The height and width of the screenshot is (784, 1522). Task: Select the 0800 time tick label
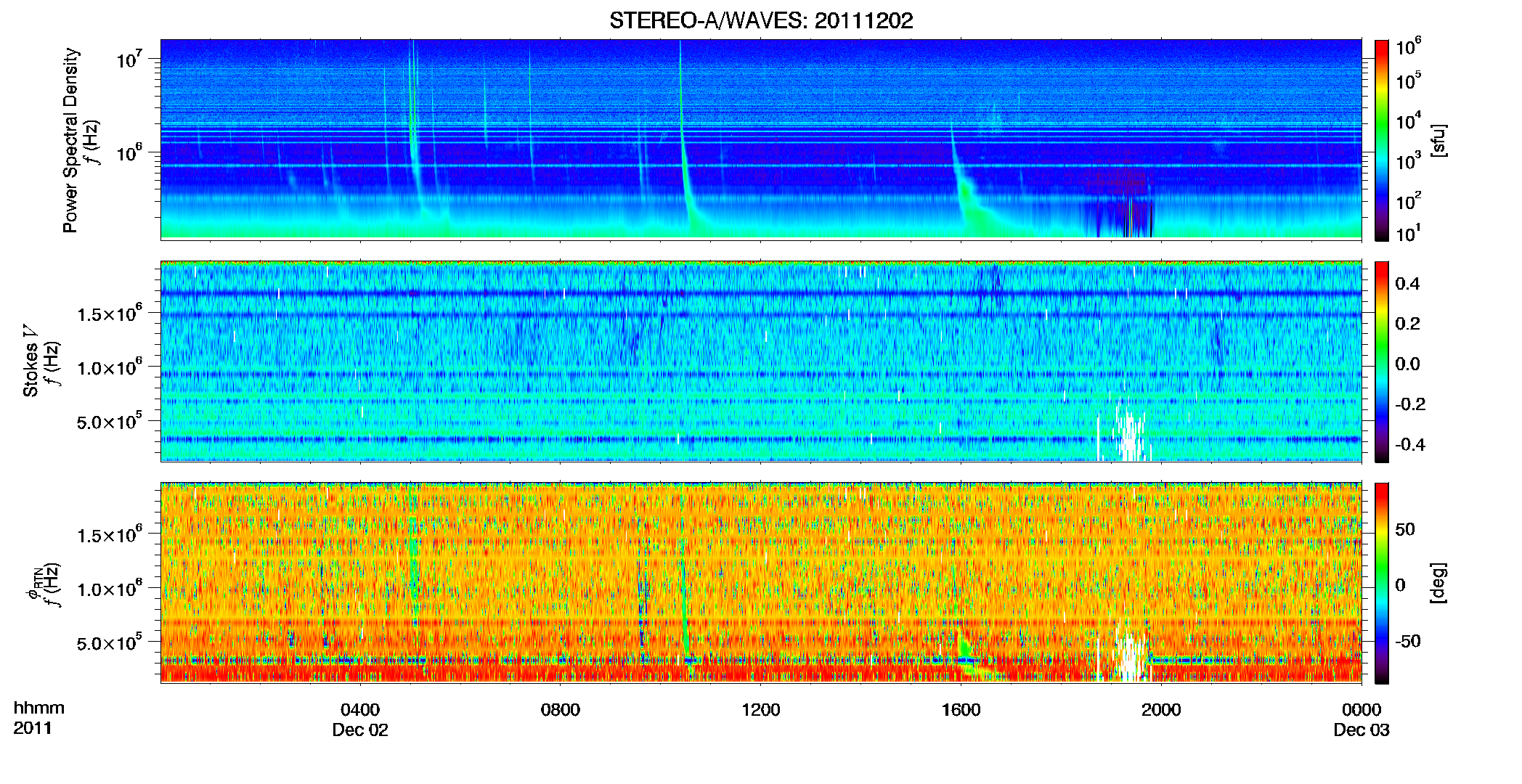[561, 709]
